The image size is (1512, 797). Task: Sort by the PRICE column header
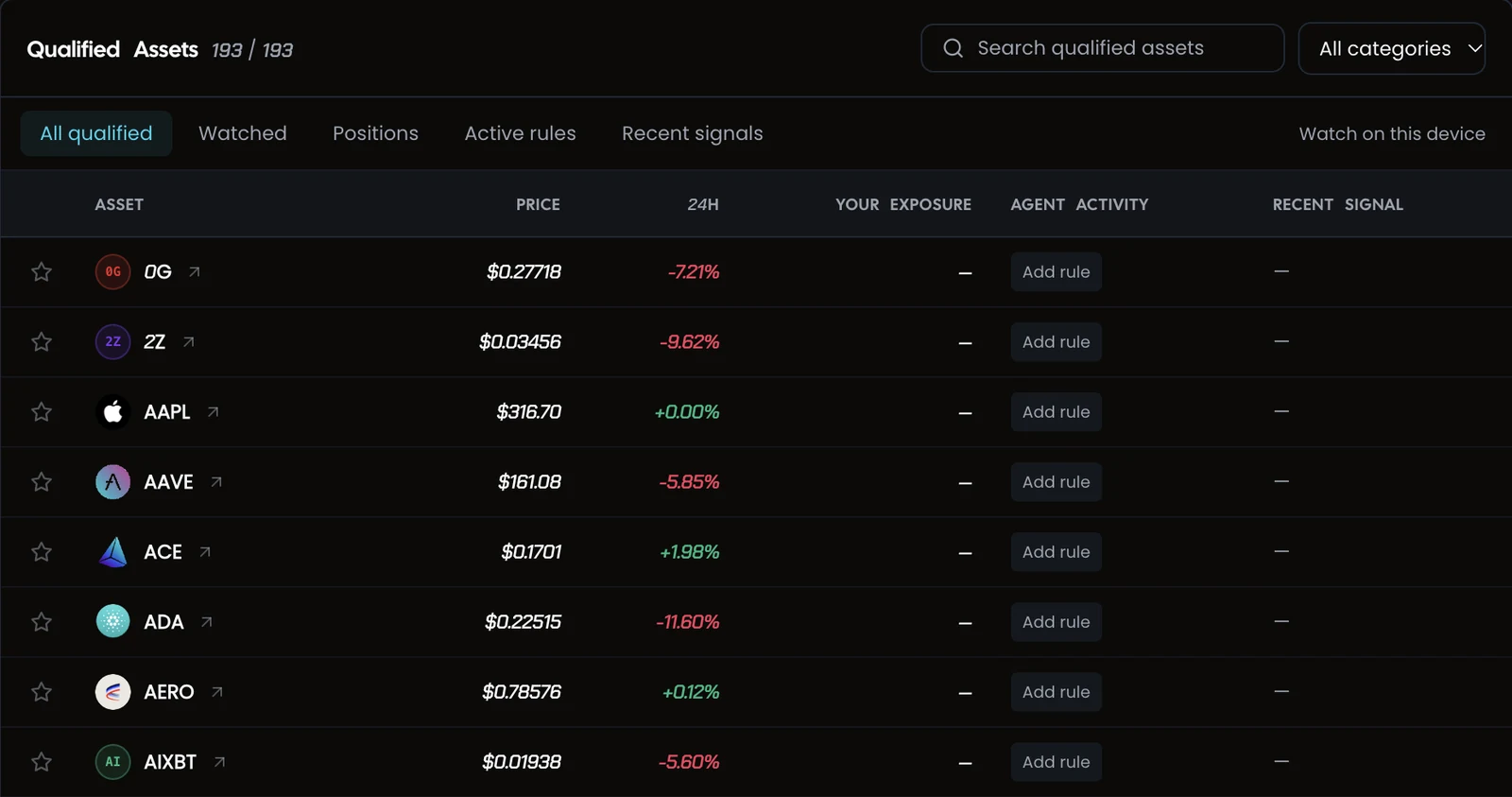tap(538, 204)
